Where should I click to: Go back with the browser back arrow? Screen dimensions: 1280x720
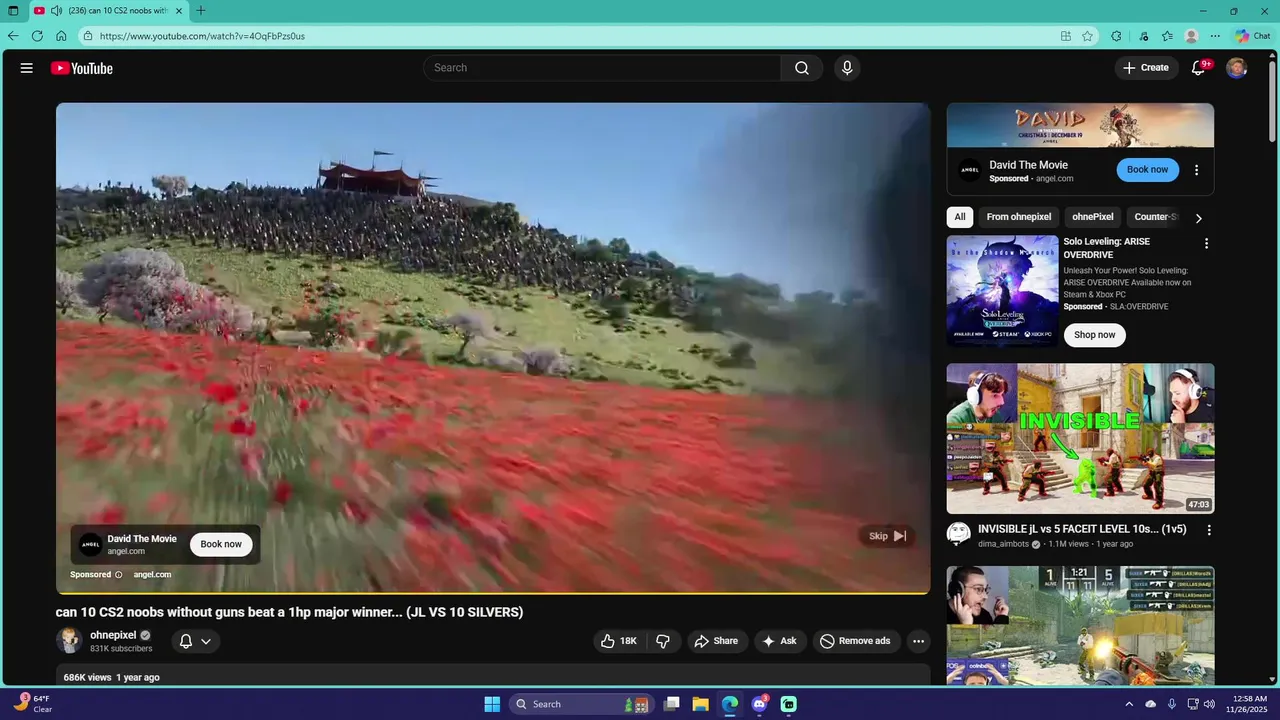13,36
